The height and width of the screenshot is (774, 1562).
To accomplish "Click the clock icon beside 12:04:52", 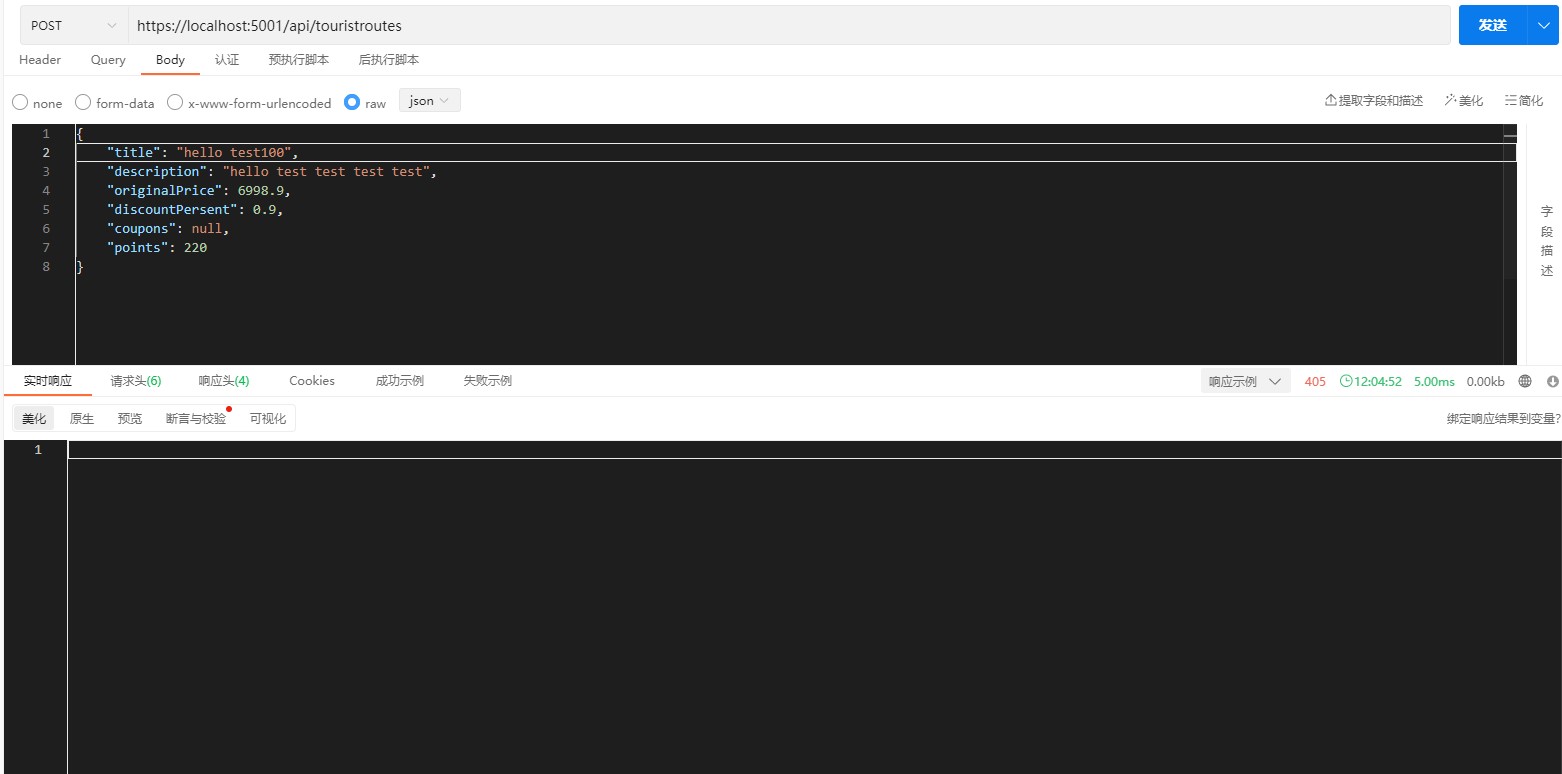I will [x=1346, y=381].
